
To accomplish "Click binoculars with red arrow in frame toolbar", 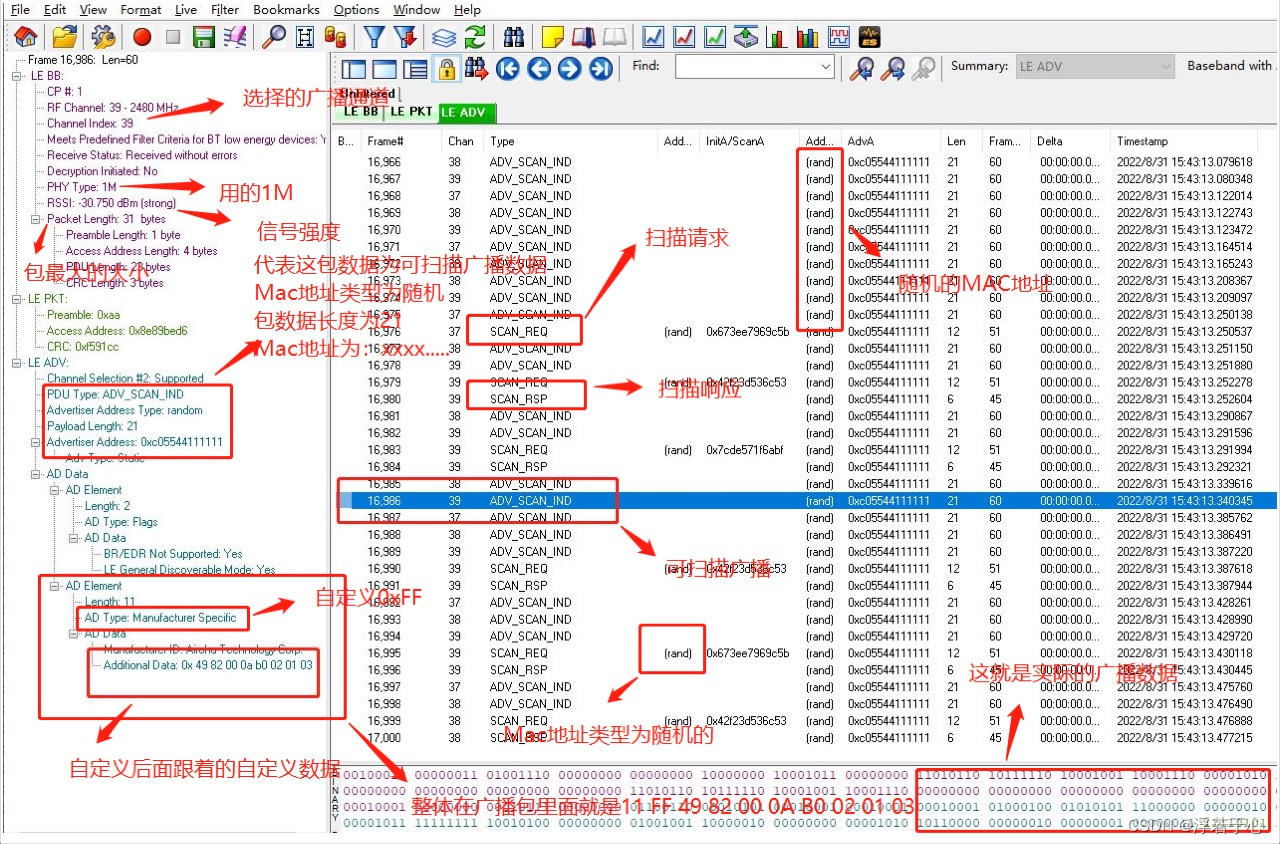I will pyautogui.click(x=477, y=68).
